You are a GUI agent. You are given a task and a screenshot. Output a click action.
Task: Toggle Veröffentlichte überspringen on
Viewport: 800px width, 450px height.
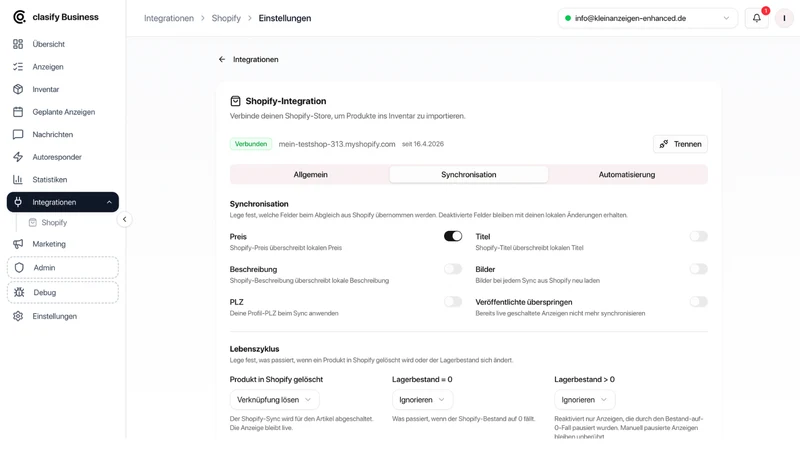pos(698,302)
